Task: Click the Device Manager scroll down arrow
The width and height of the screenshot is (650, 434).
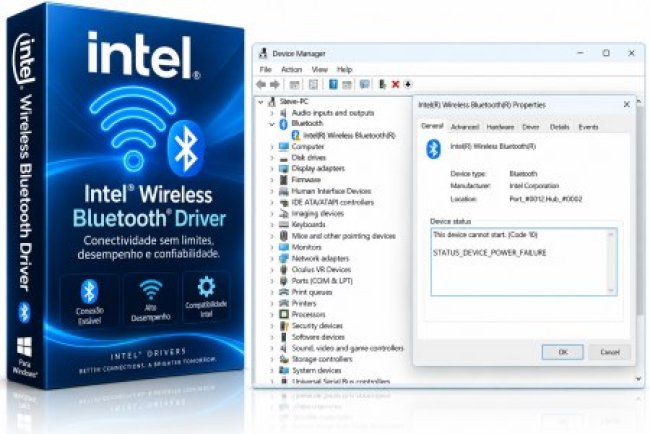Action: 638,379
